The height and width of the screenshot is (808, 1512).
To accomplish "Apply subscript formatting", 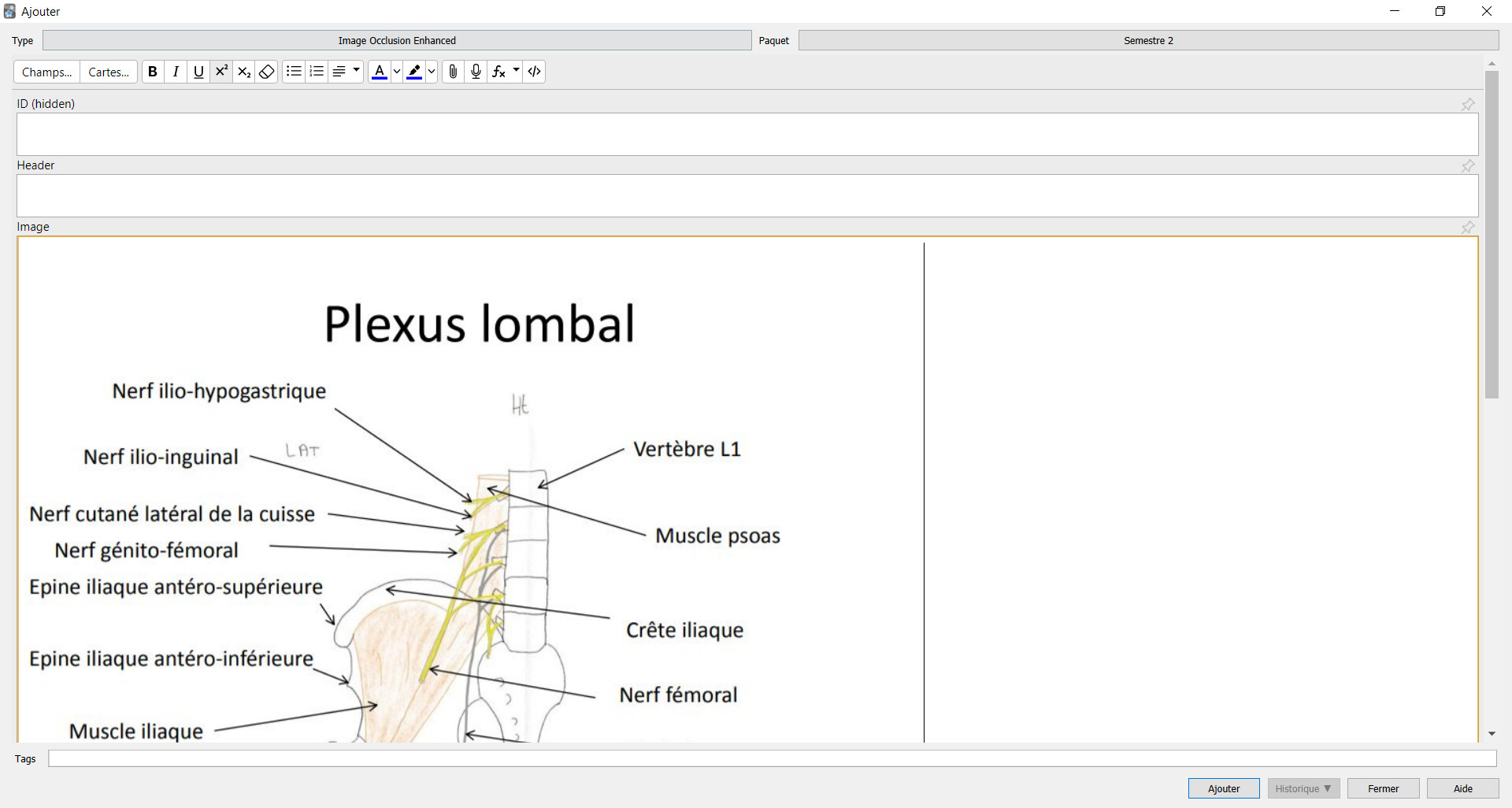I will (244, 72).
